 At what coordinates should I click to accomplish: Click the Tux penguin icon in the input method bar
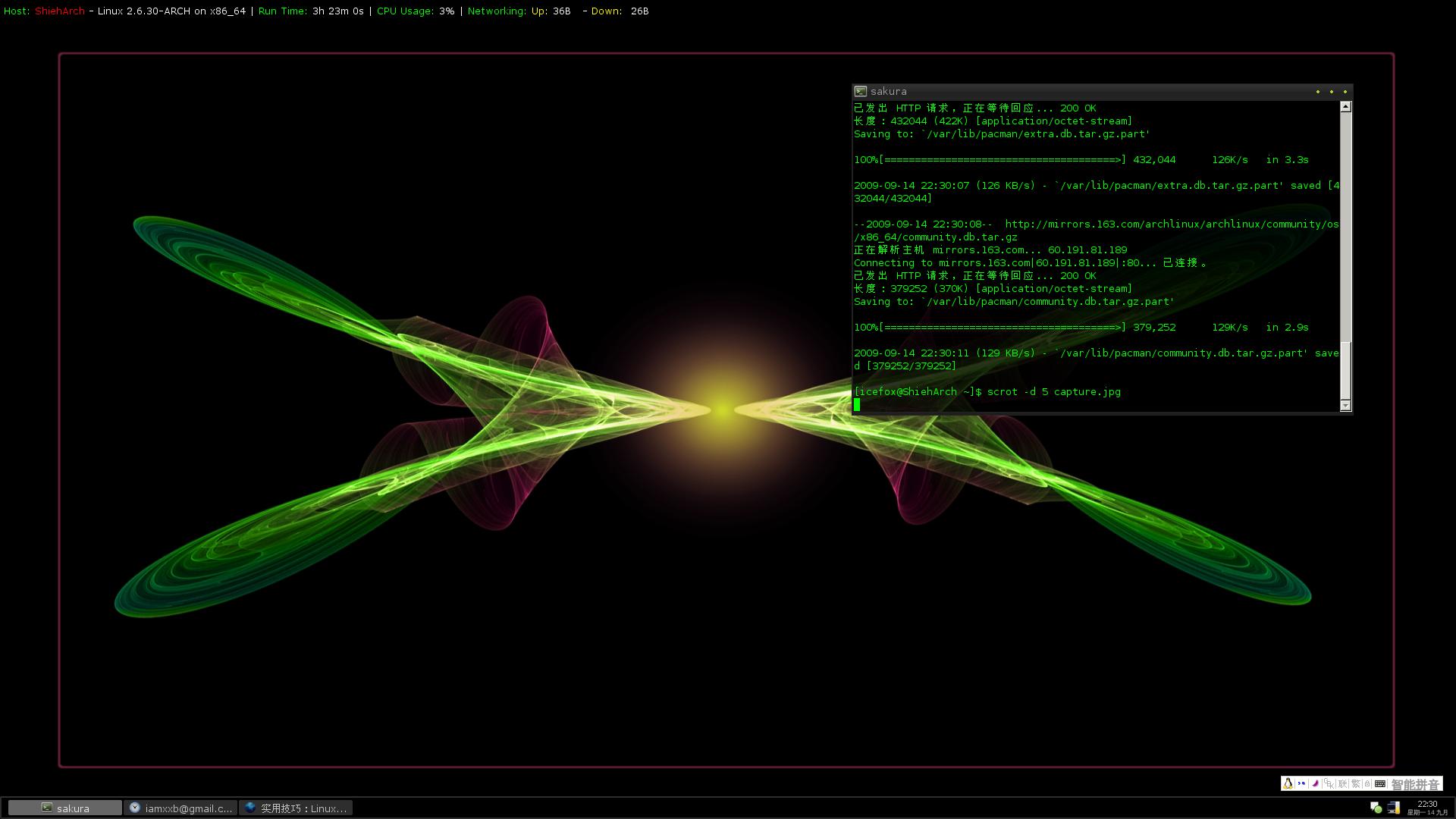coord(1288,783)
